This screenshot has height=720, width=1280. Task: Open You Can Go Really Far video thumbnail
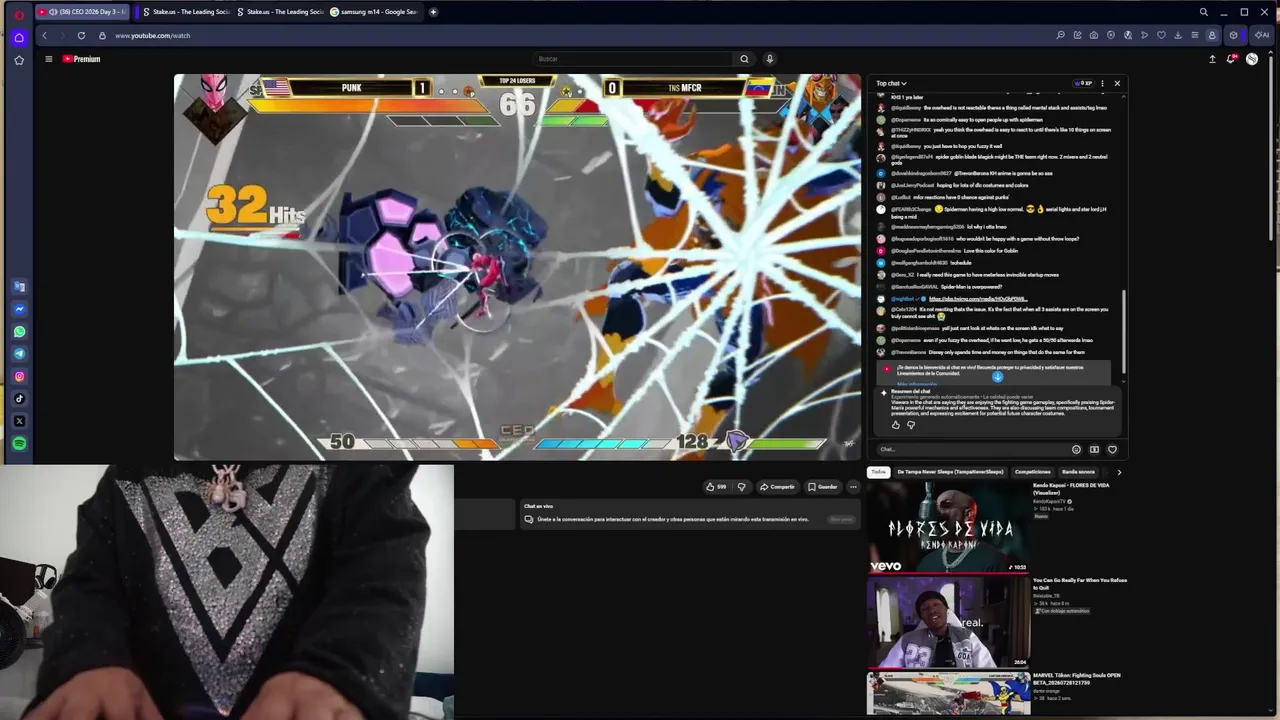pyautogui.click(x=949, y=622)
